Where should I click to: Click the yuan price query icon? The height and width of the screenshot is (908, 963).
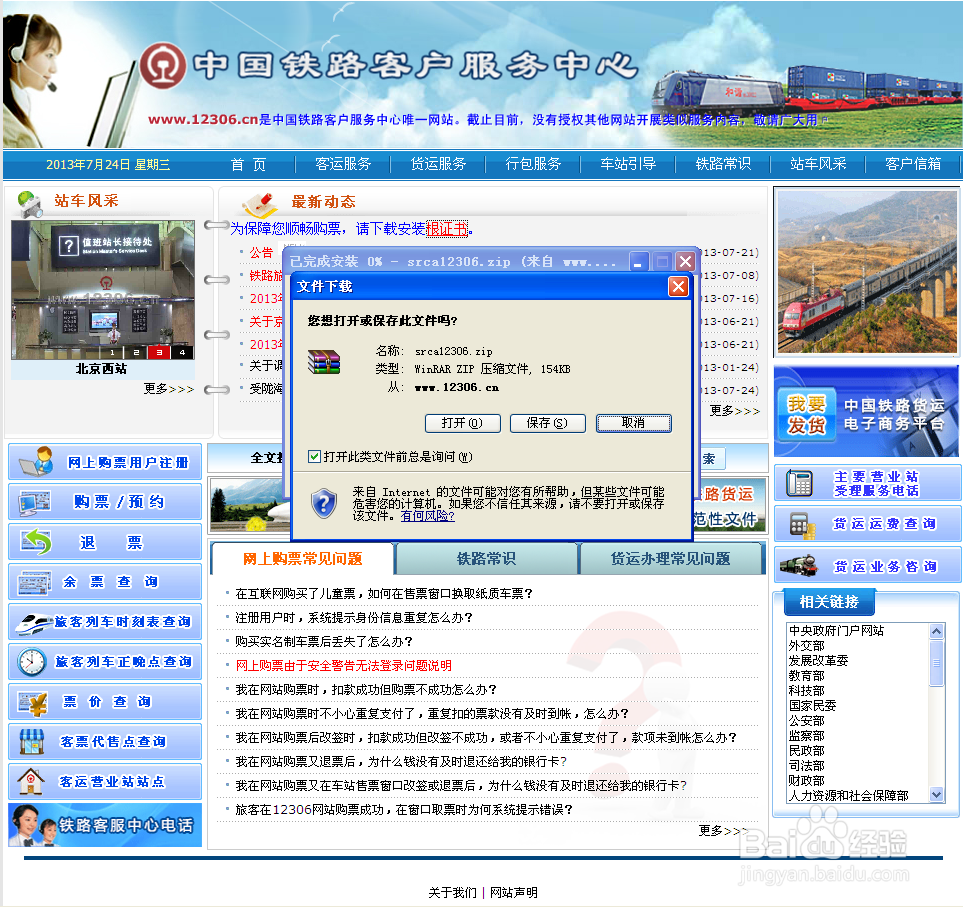pyautogui.click(x=33, y=703)
